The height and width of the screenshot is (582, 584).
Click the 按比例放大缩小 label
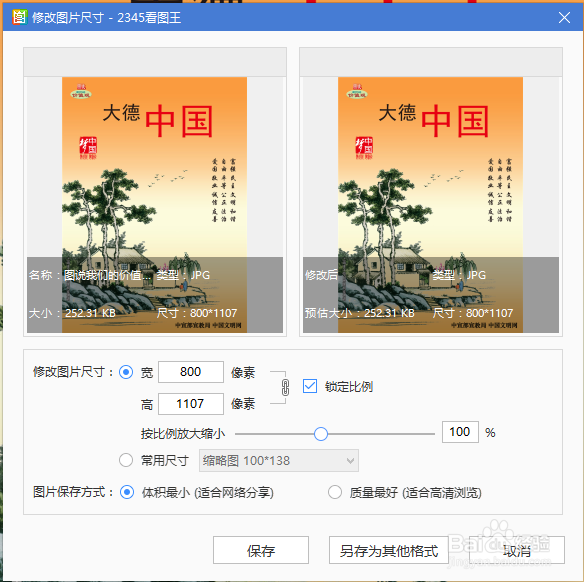click(183, 434)
